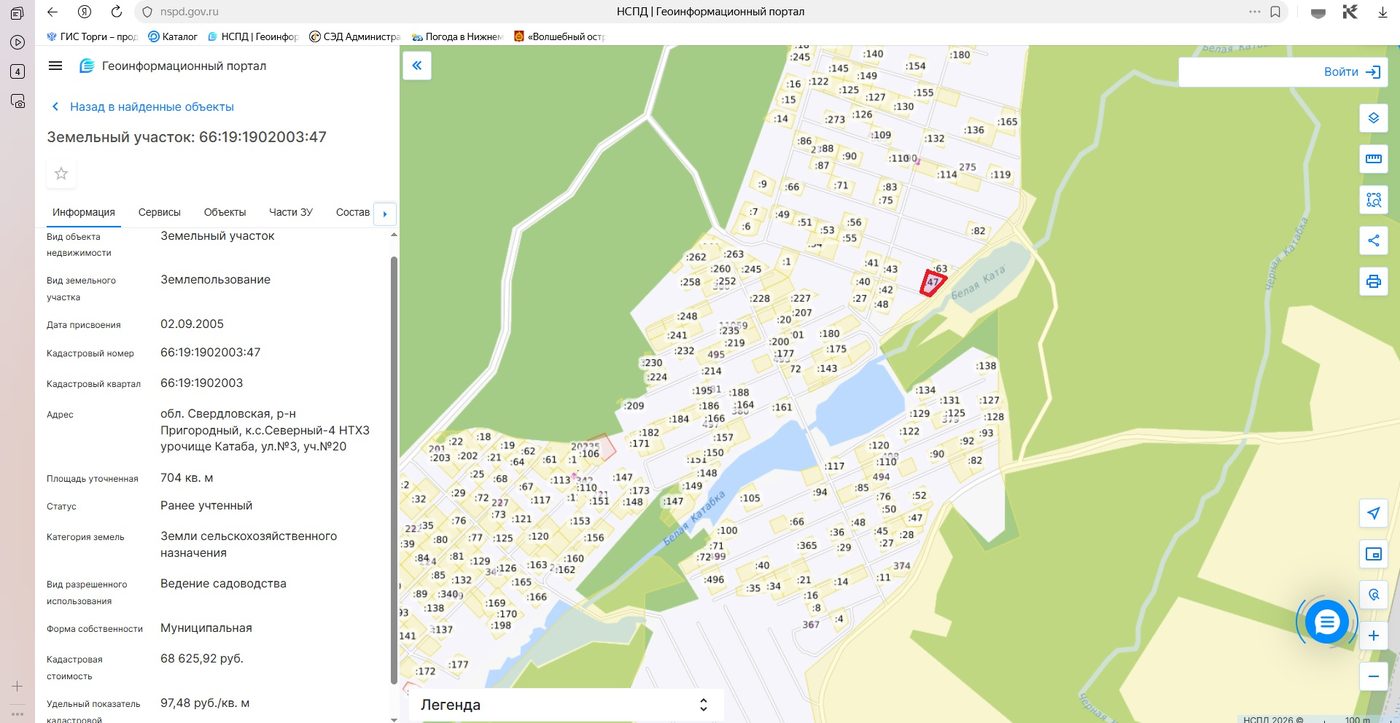Viewport: 1400px width, 723px height.
Task: Switch to the Сервисы tab
Action: (159, 212)
